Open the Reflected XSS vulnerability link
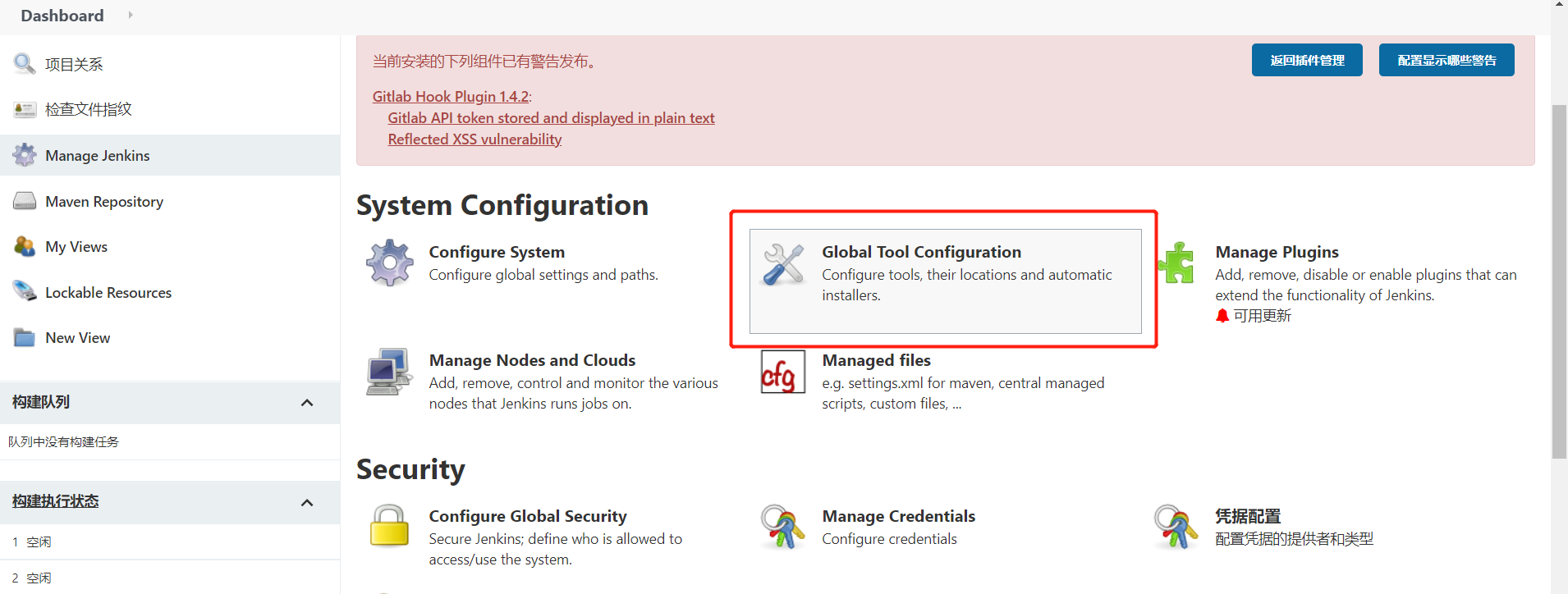The width and height of the screenshot is (1568, 594). pyautogui.click(x=475, y=139)
